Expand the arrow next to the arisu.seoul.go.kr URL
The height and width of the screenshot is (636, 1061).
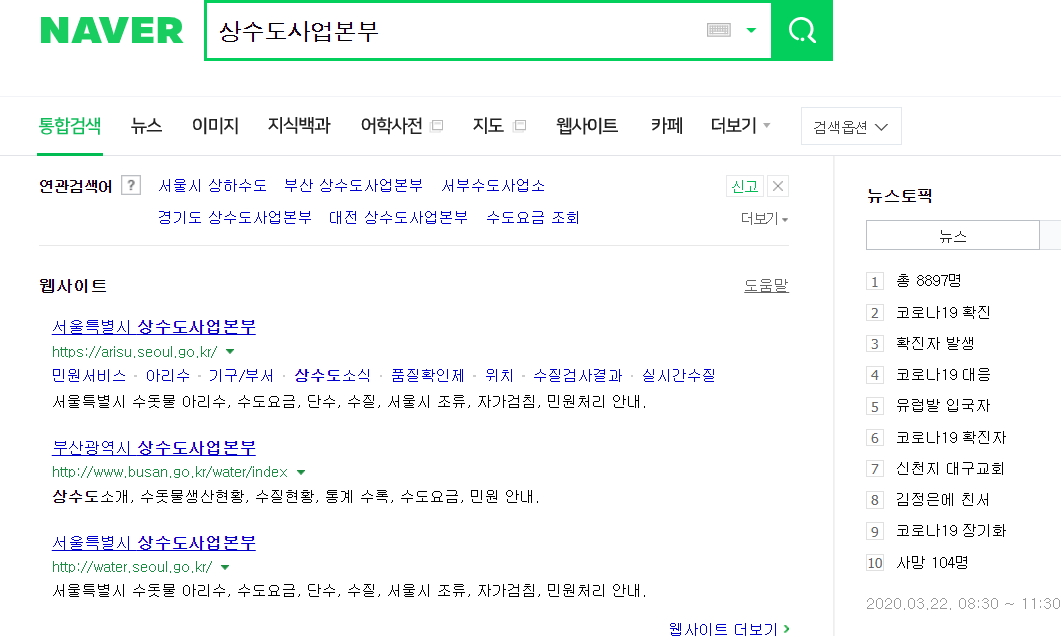coord(230,352)
